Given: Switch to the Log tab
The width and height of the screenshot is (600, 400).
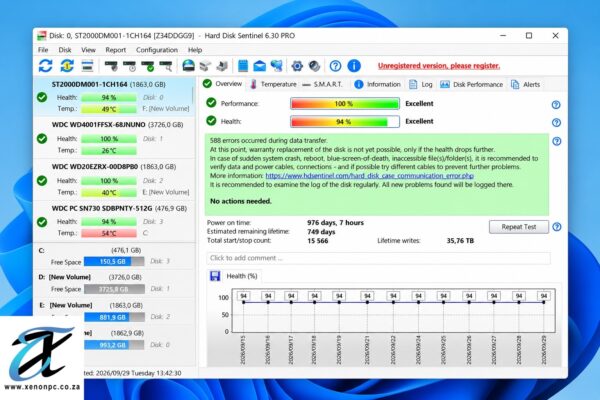Looking at the screenshot, I should click(x=421, y=84).
